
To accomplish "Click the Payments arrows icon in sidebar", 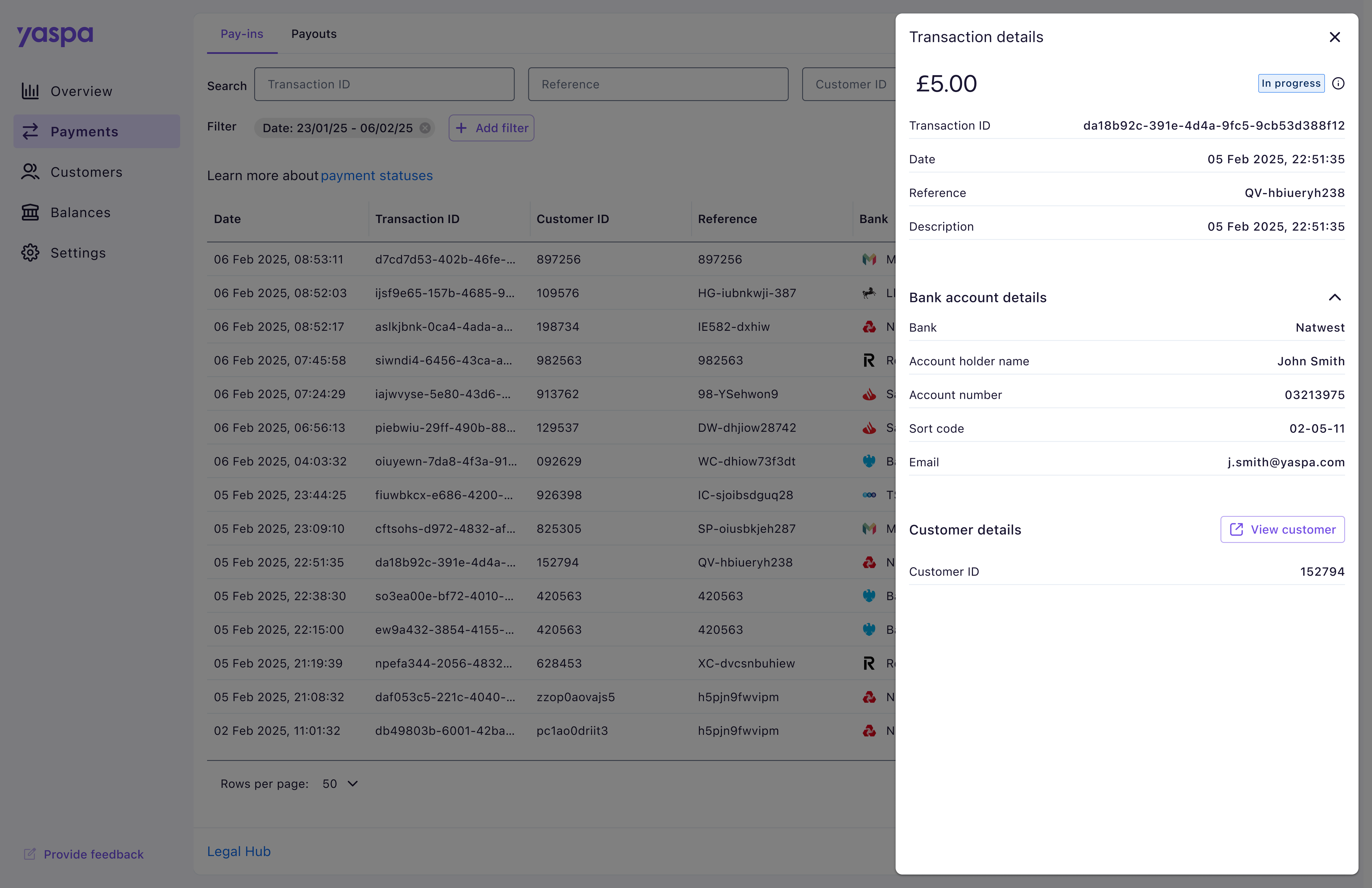I will point(30,132).
